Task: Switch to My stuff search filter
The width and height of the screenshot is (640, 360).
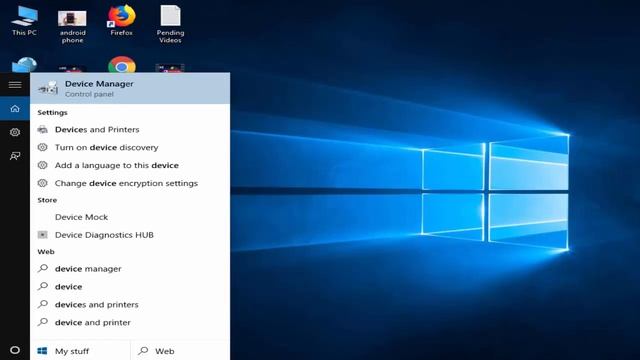Action: [80, 351]
